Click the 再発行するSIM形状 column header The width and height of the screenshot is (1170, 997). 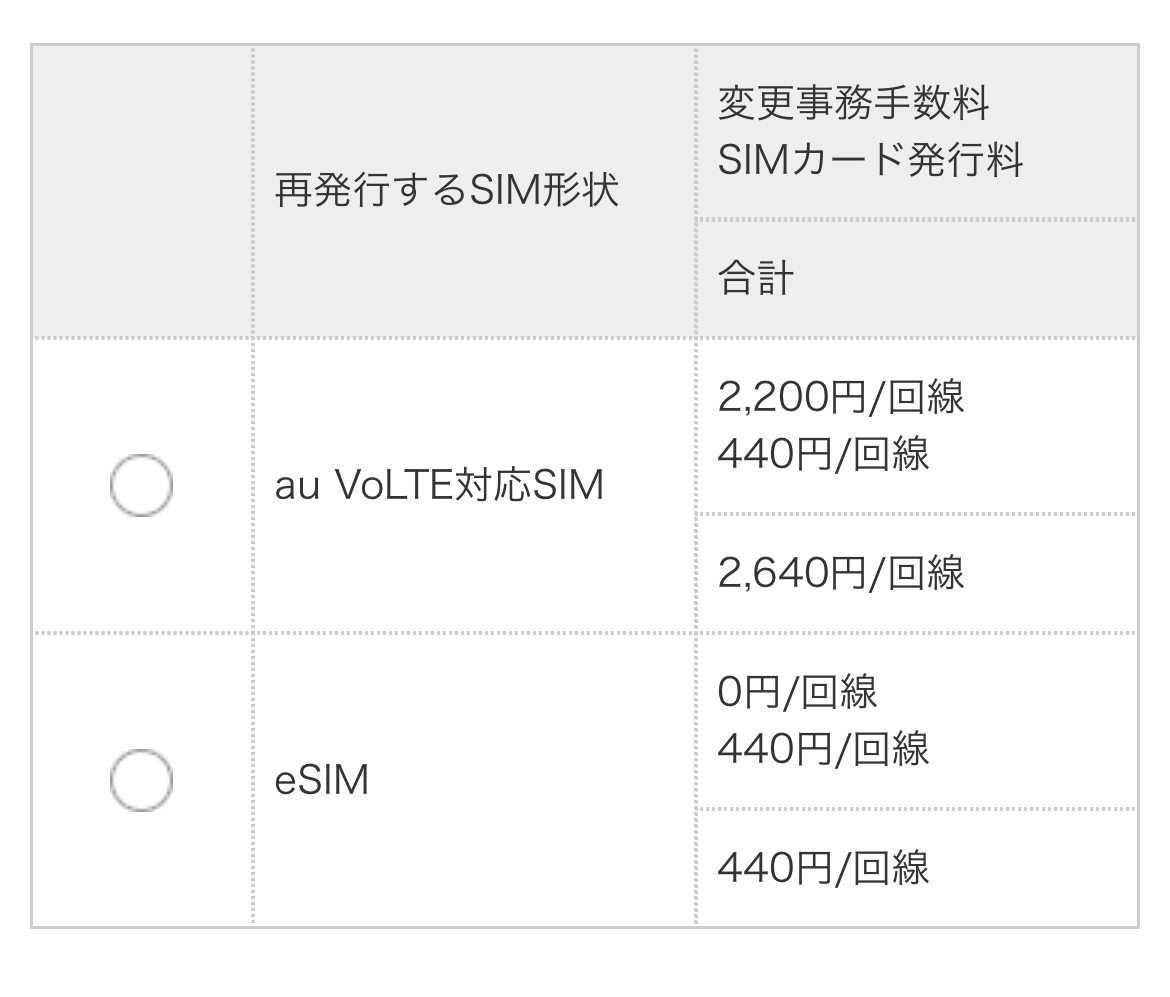(447, 190)
